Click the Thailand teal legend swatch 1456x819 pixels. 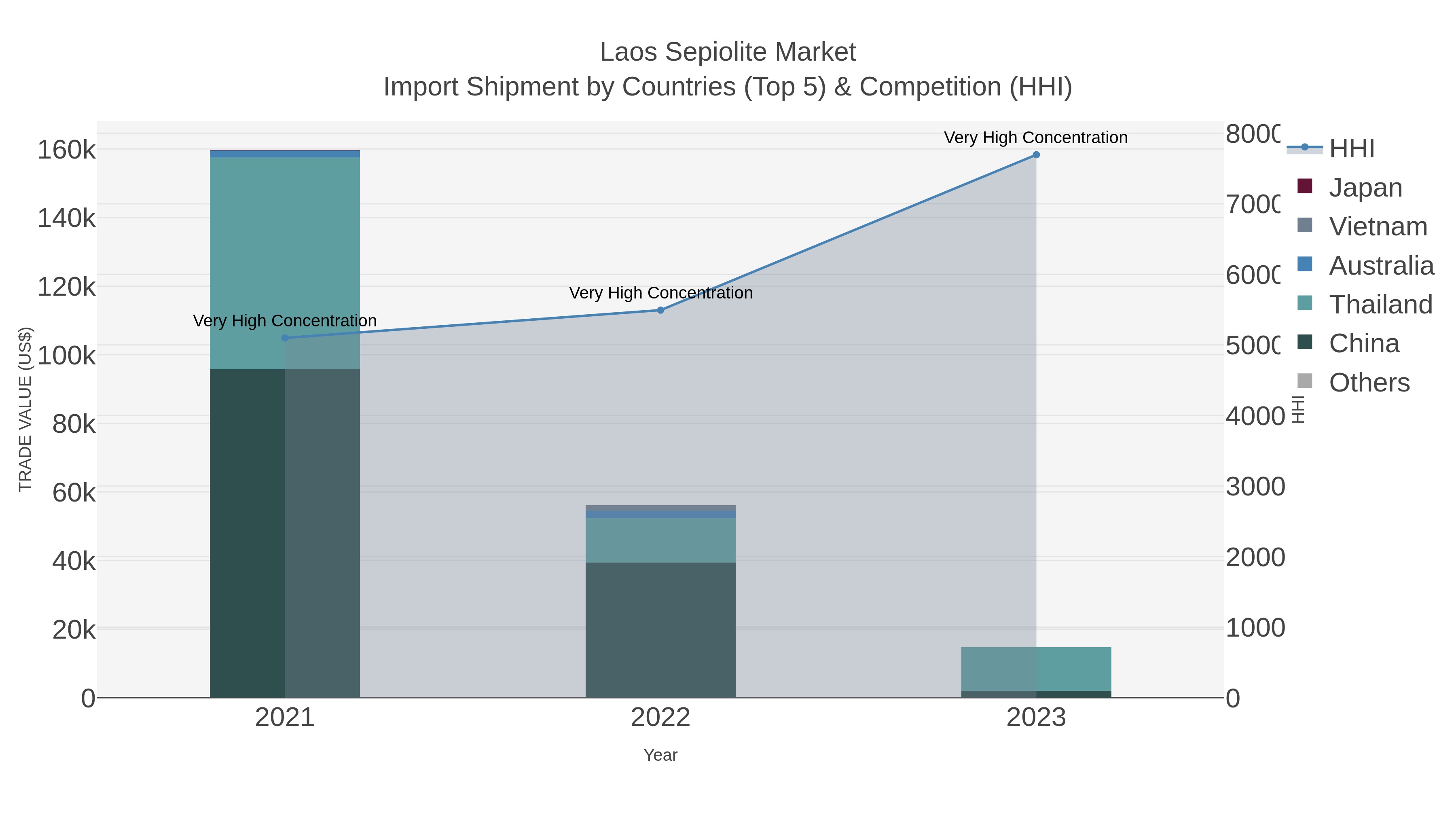[x=1304, y=303]
